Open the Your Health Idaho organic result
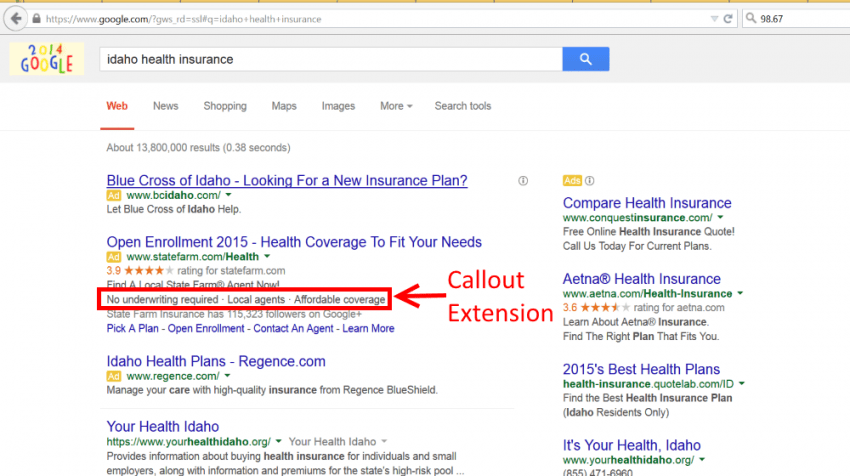Viewport: 850px width, 476px height. tap(163, 427)
